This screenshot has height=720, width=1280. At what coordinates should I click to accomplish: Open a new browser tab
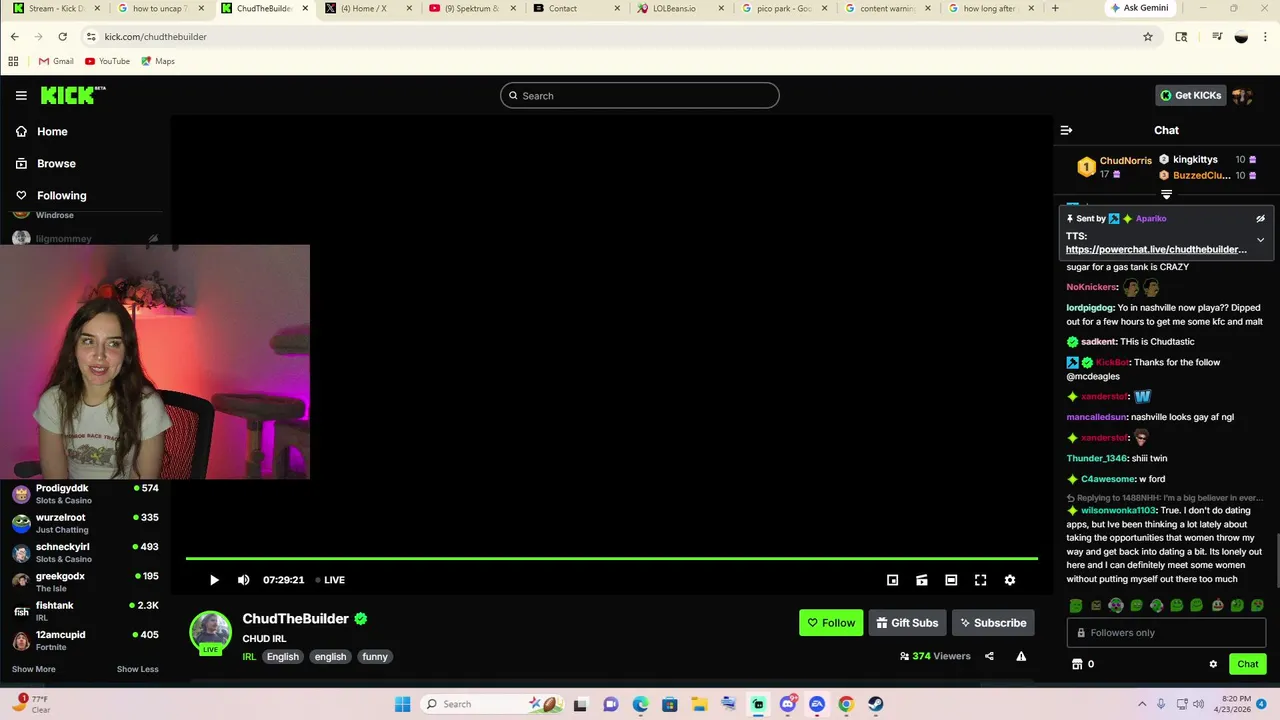pyautogui.click(x=1055, y=9)
